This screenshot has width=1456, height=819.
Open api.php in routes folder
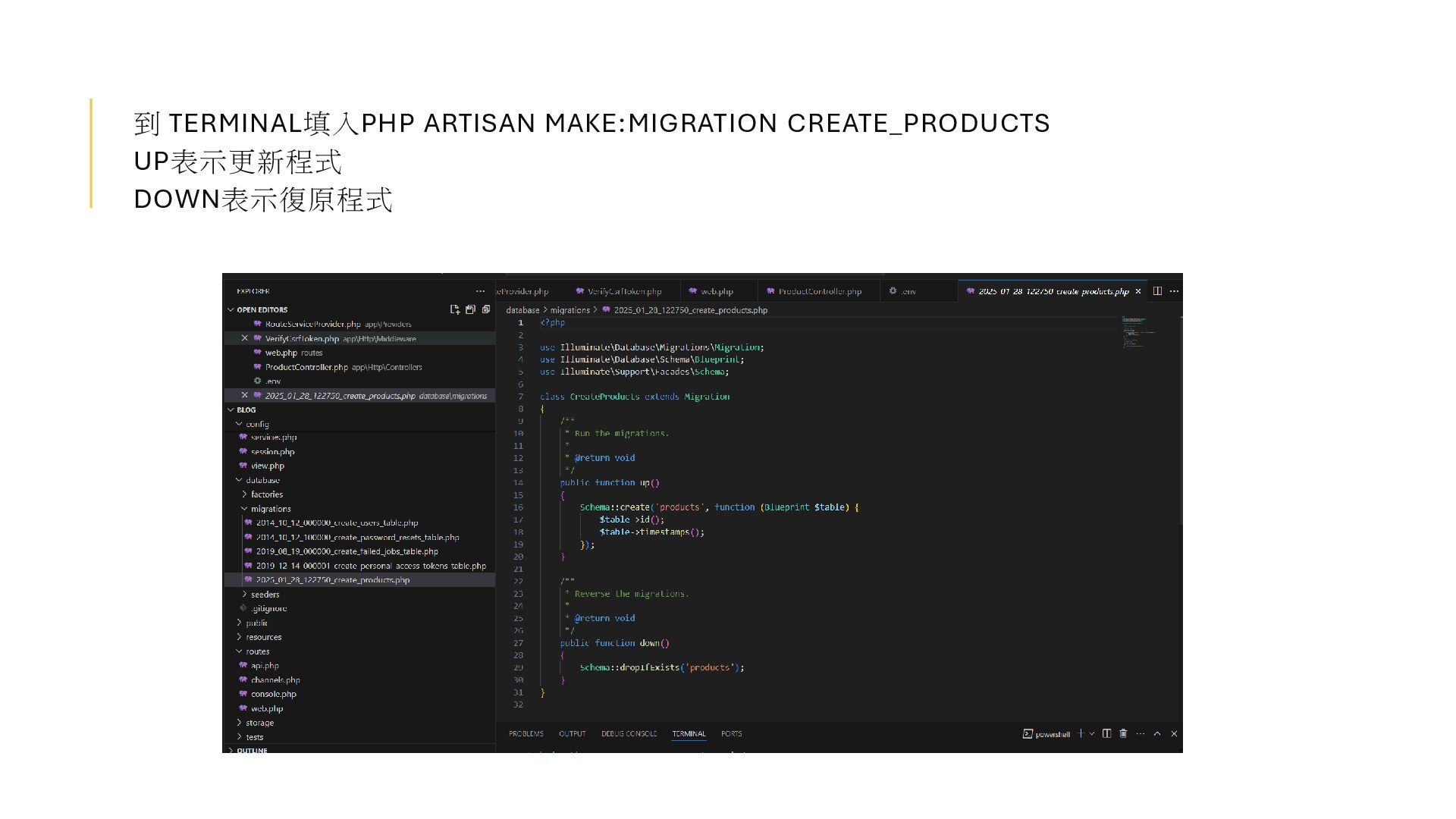[360, 666]
